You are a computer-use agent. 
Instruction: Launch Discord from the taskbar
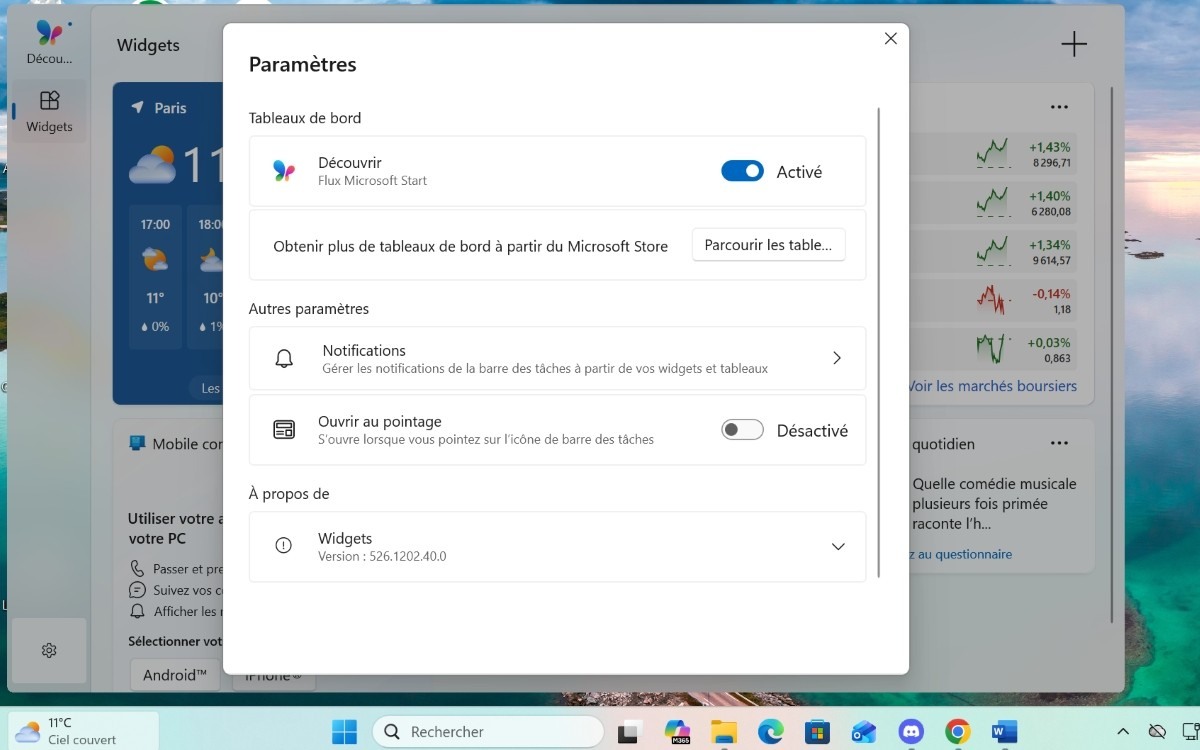point(910,732)
